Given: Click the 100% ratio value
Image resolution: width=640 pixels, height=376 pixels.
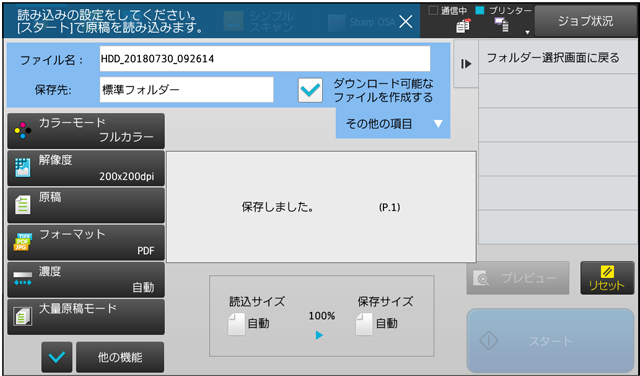Looking at the screenshot, I should pos(322,316).
